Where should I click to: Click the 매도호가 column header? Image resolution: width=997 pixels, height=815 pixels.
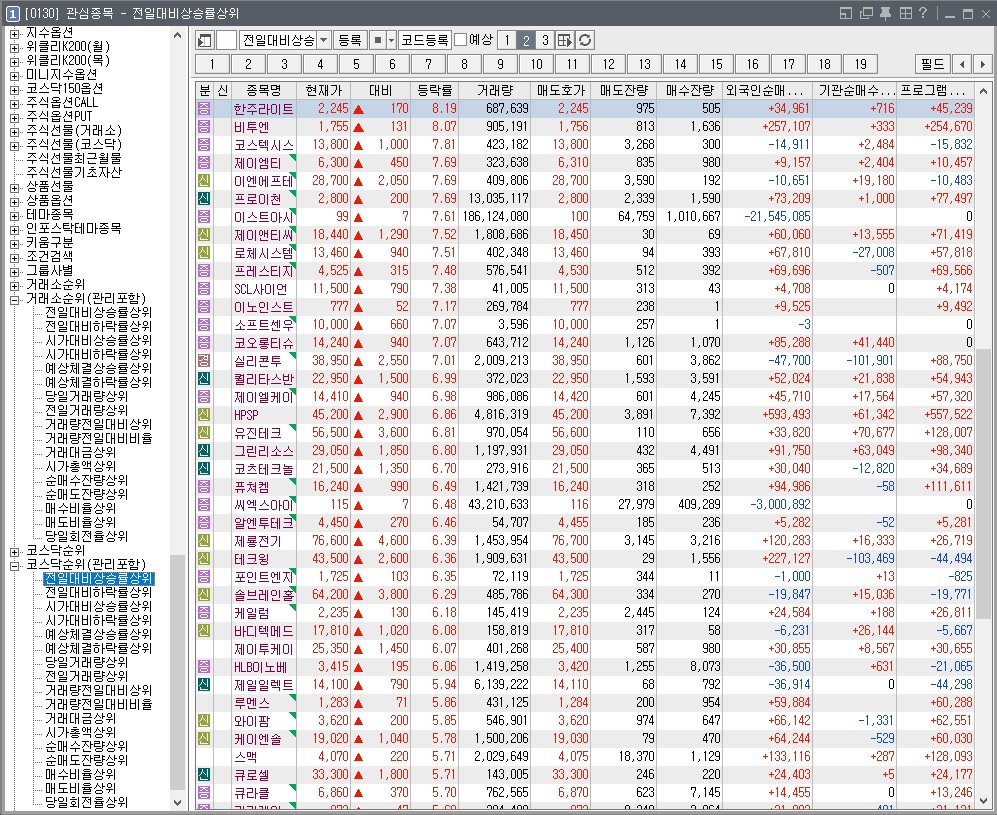(x=561, y=91)
